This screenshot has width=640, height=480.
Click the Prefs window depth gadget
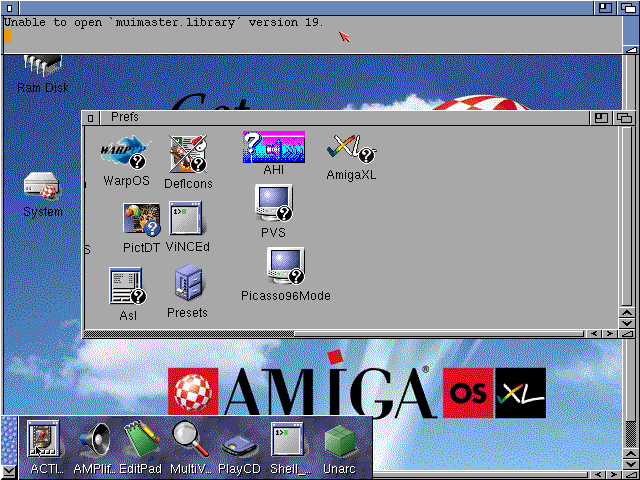[x=624, y=118]
